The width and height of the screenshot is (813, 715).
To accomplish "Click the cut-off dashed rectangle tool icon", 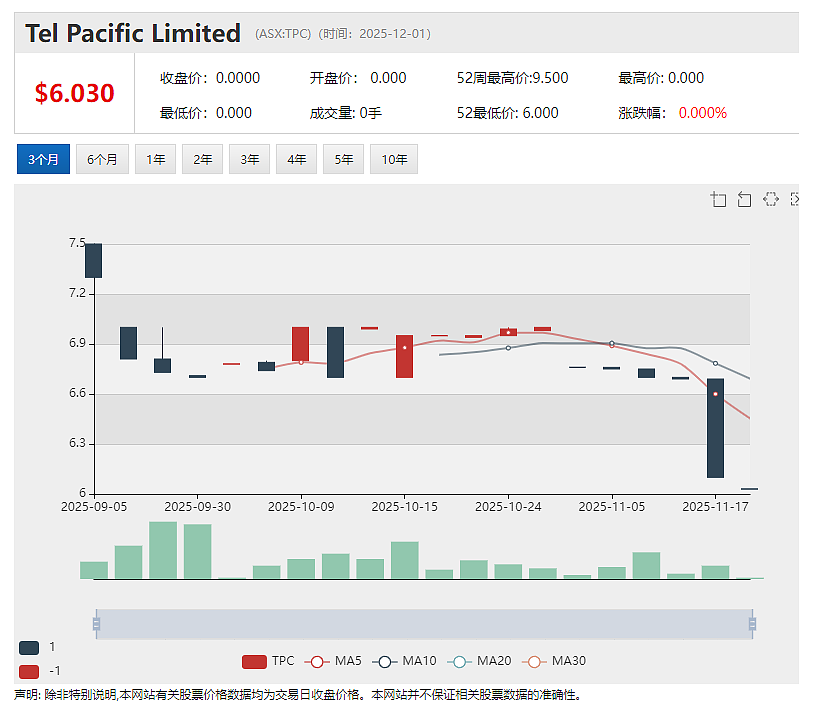I will click(x=794, y=199).
